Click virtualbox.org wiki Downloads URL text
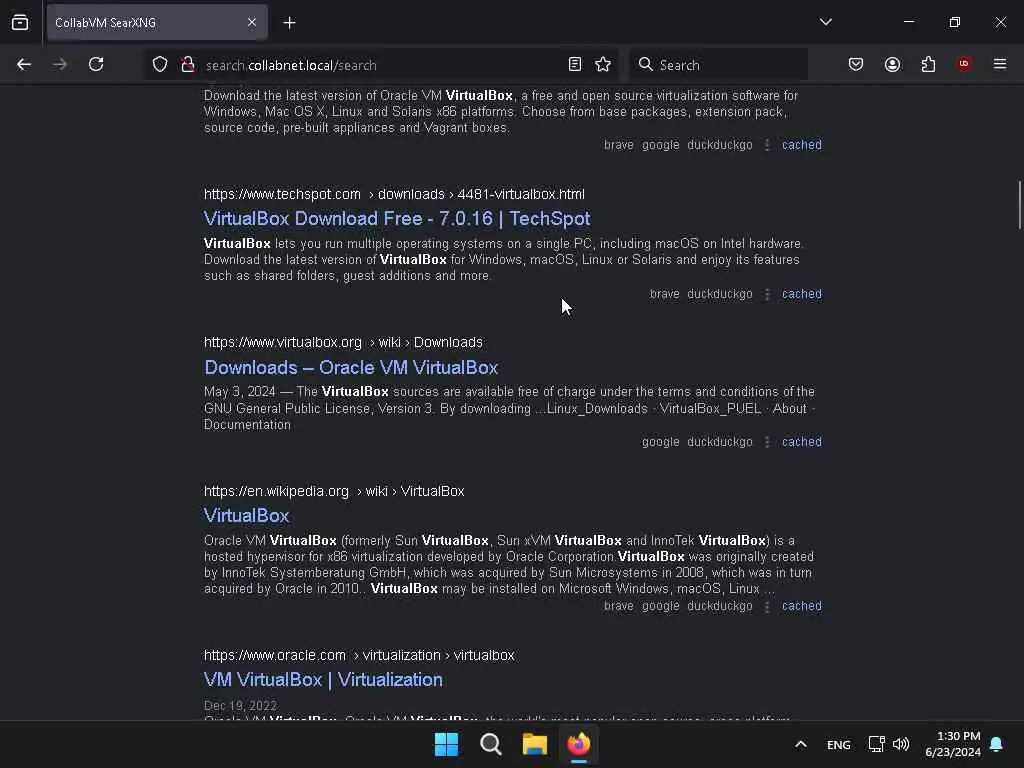This screenshot has width=1024, height=768. [x=343, y=343]
